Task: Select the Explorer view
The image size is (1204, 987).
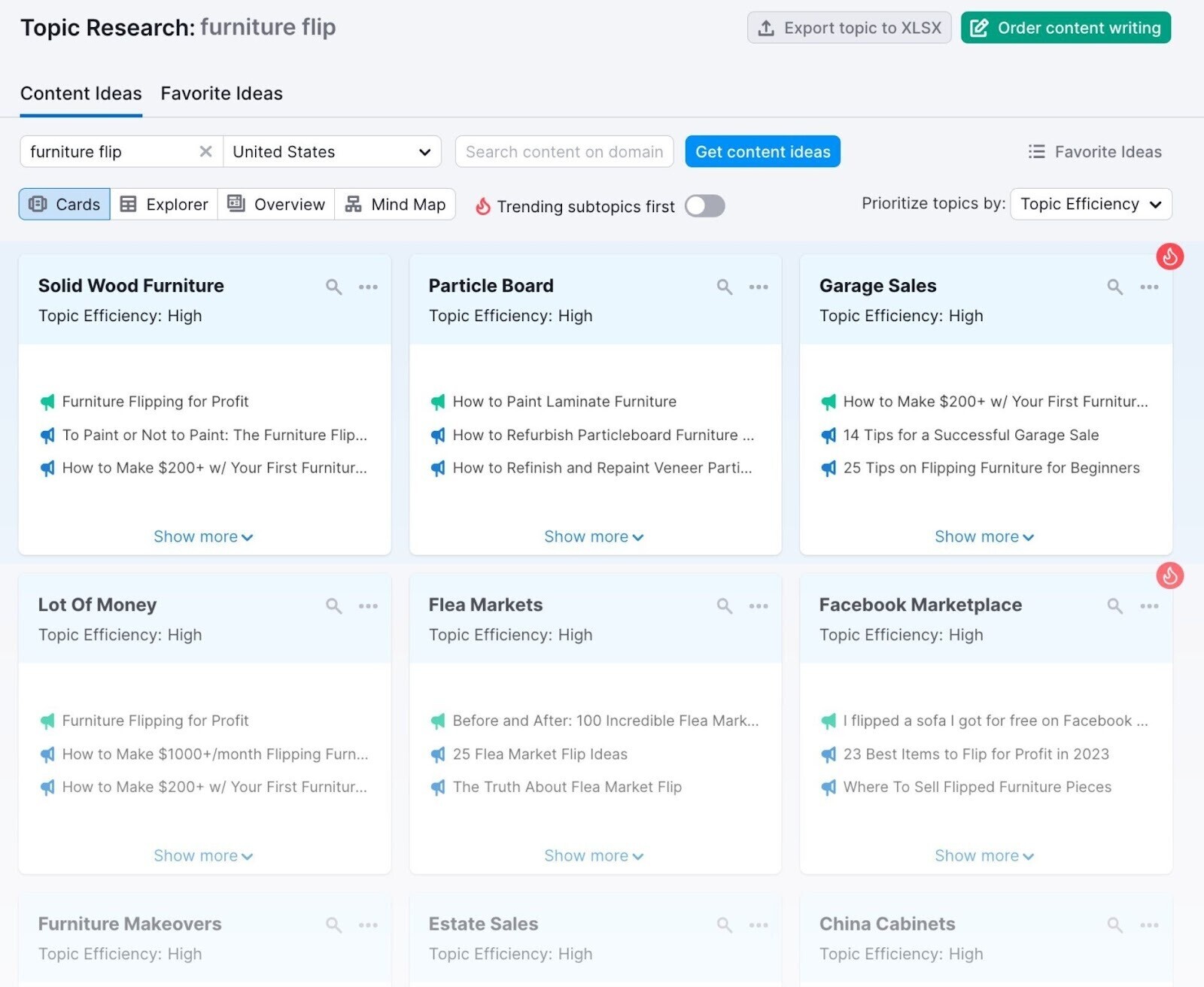Action: [164, 205]
